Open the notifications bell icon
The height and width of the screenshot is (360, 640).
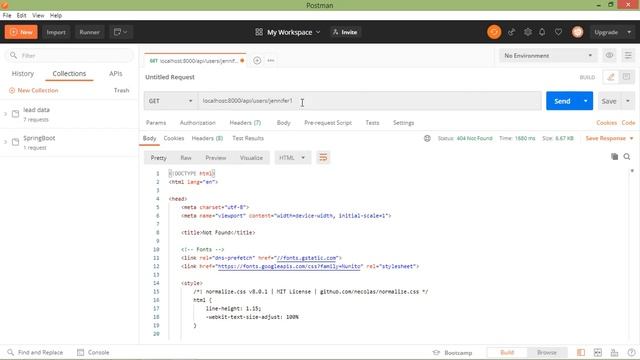[542, 32]
